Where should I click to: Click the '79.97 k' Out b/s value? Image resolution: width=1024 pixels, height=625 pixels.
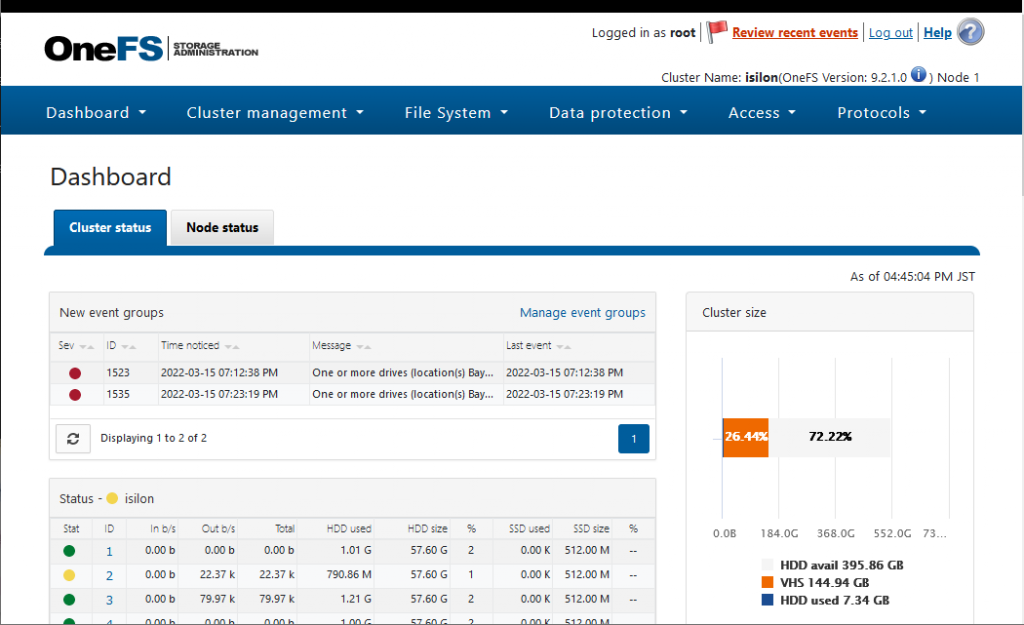pos(217,599)
